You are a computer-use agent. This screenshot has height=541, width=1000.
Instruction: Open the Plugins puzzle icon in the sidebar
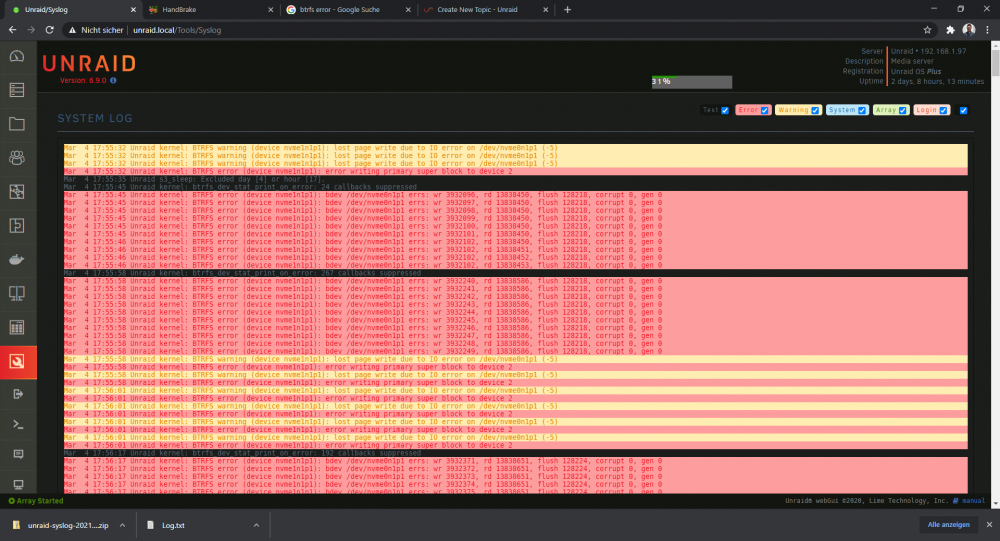[x=17, y=225]
